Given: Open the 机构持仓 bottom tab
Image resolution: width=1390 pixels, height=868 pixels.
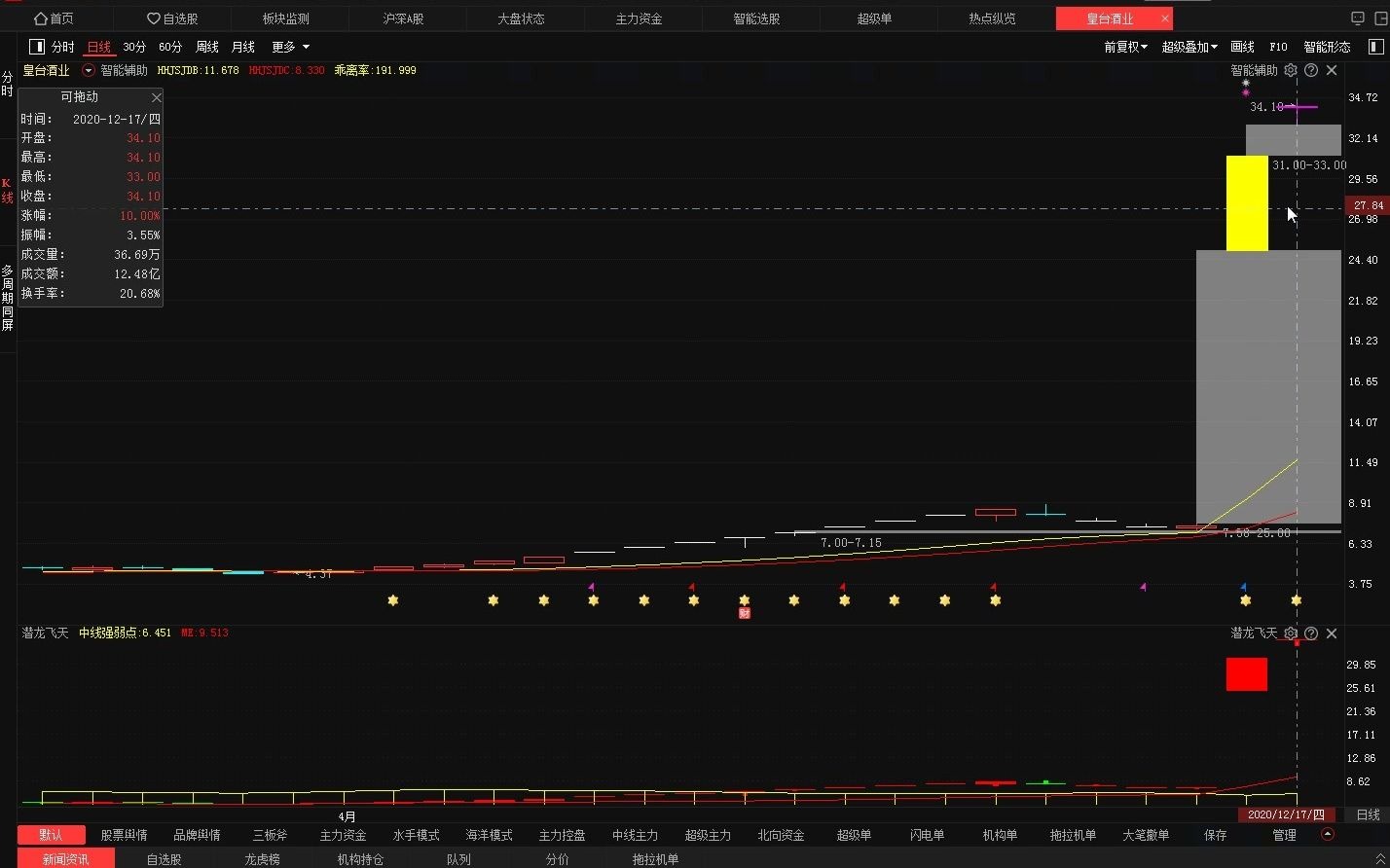Looking at the screenshot, I should [360, 859].
